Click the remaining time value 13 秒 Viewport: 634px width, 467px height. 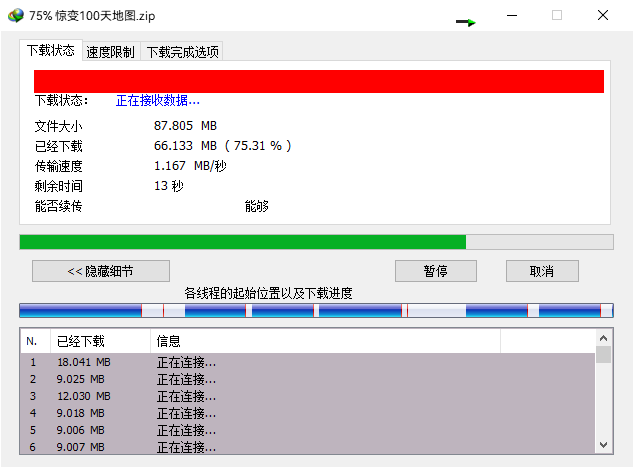tap(169, 186)
